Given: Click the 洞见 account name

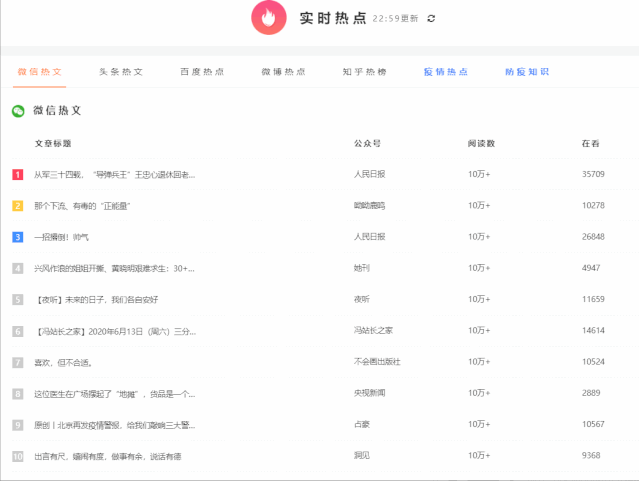Looking at the screenshot, I should [x=362, y=456].
